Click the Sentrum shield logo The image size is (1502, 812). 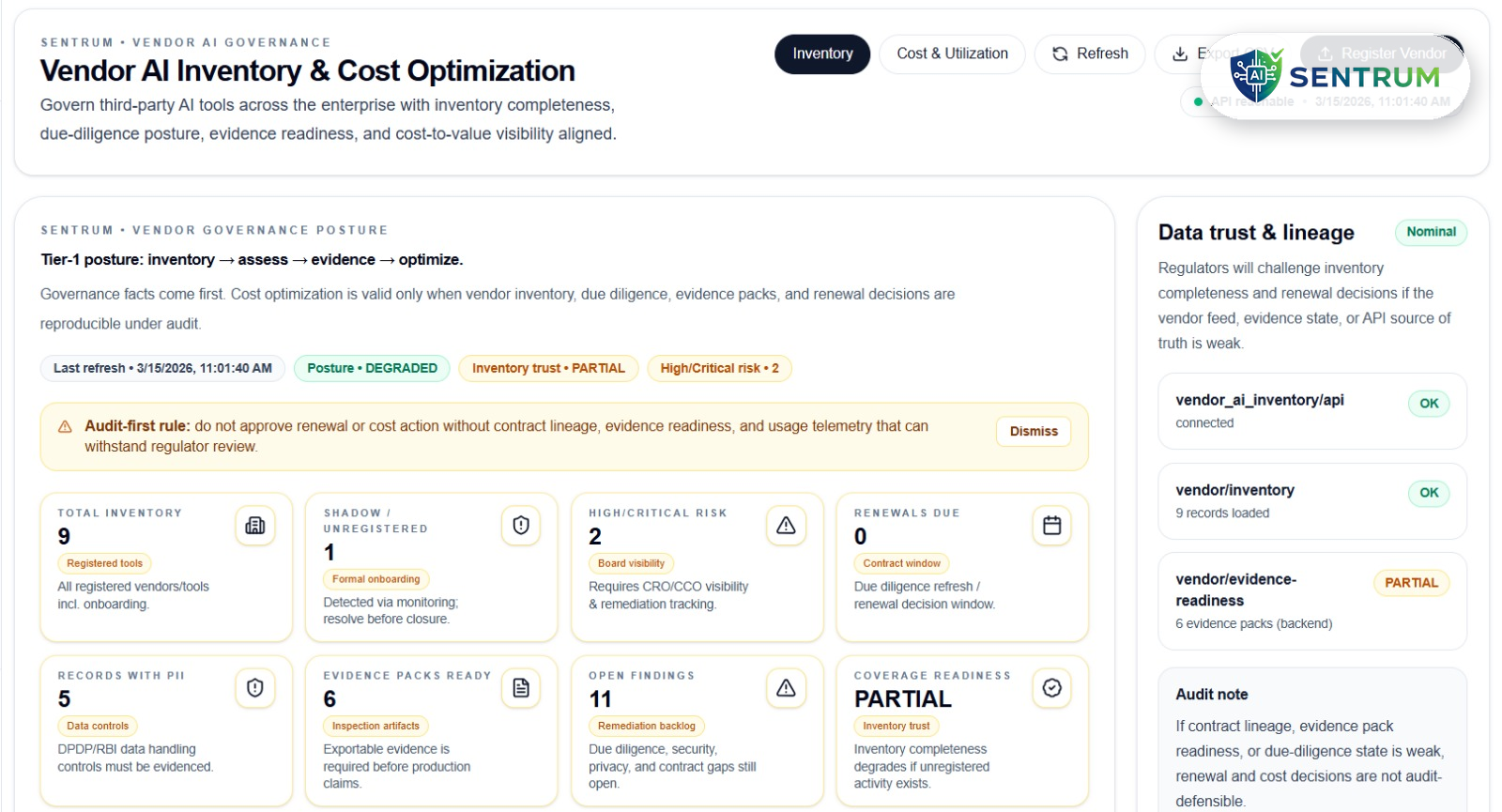pyautogui.click(x=1255, y=75)
